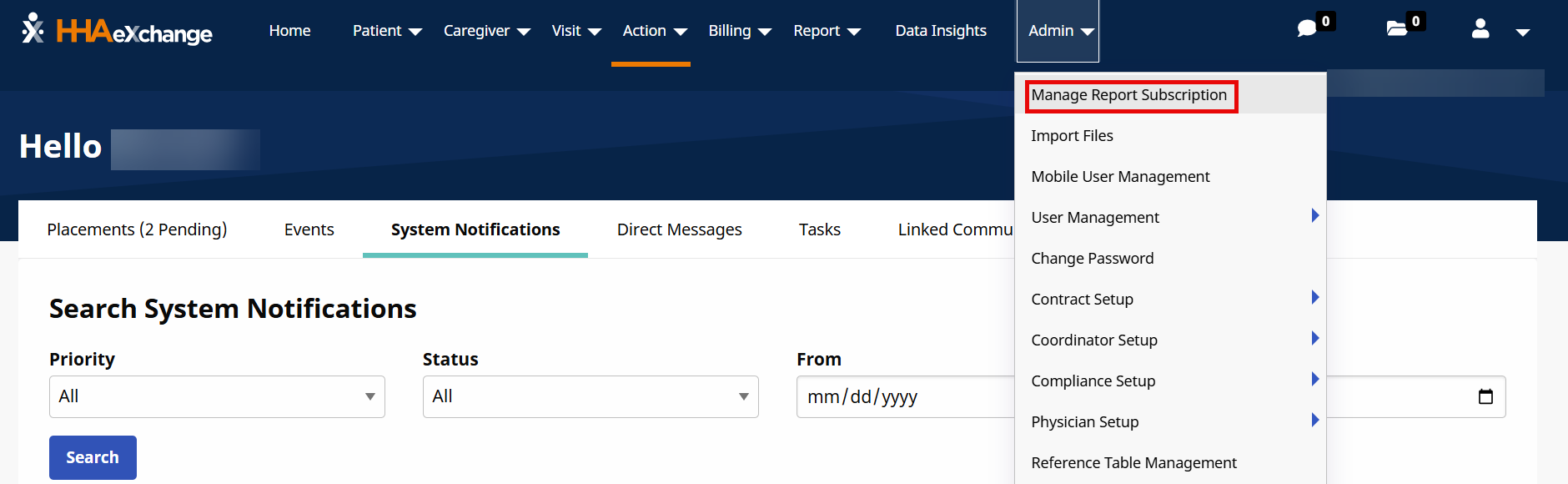Switch to the Direct Messages tab
This screenshot has width=1568, height=484.
click(679, 229)
